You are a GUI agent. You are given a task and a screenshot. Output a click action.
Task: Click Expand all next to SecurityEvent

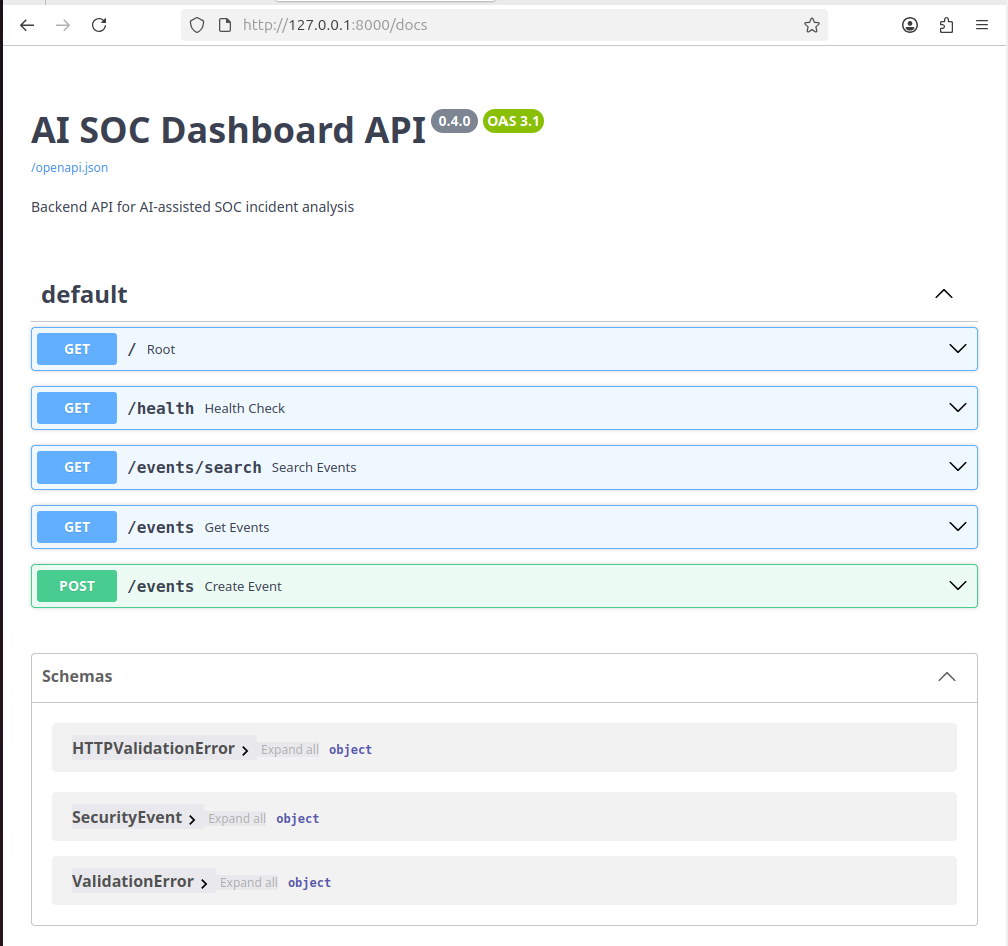pyautogui.click(x=237, y=819)
